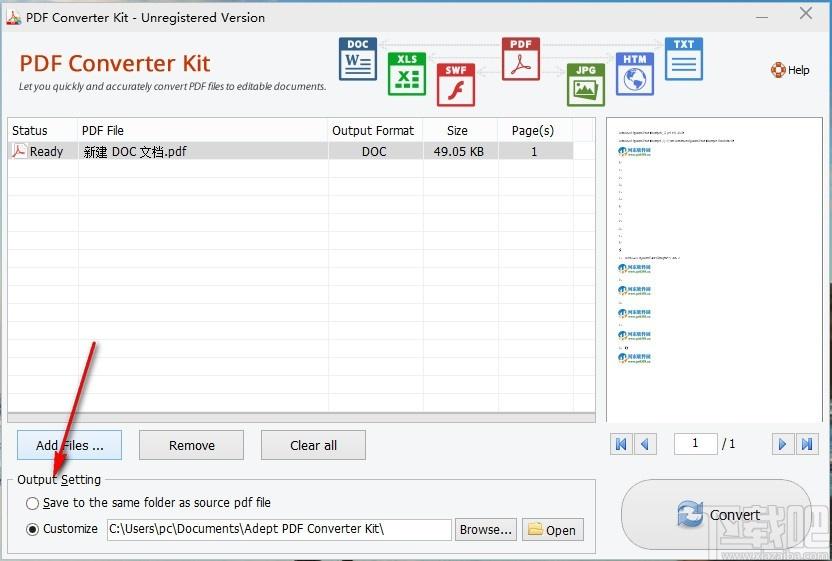The width and height of the screenshot is (832, 561).
Task: Select the DOC Word format icon
Action: click(358, 58)
